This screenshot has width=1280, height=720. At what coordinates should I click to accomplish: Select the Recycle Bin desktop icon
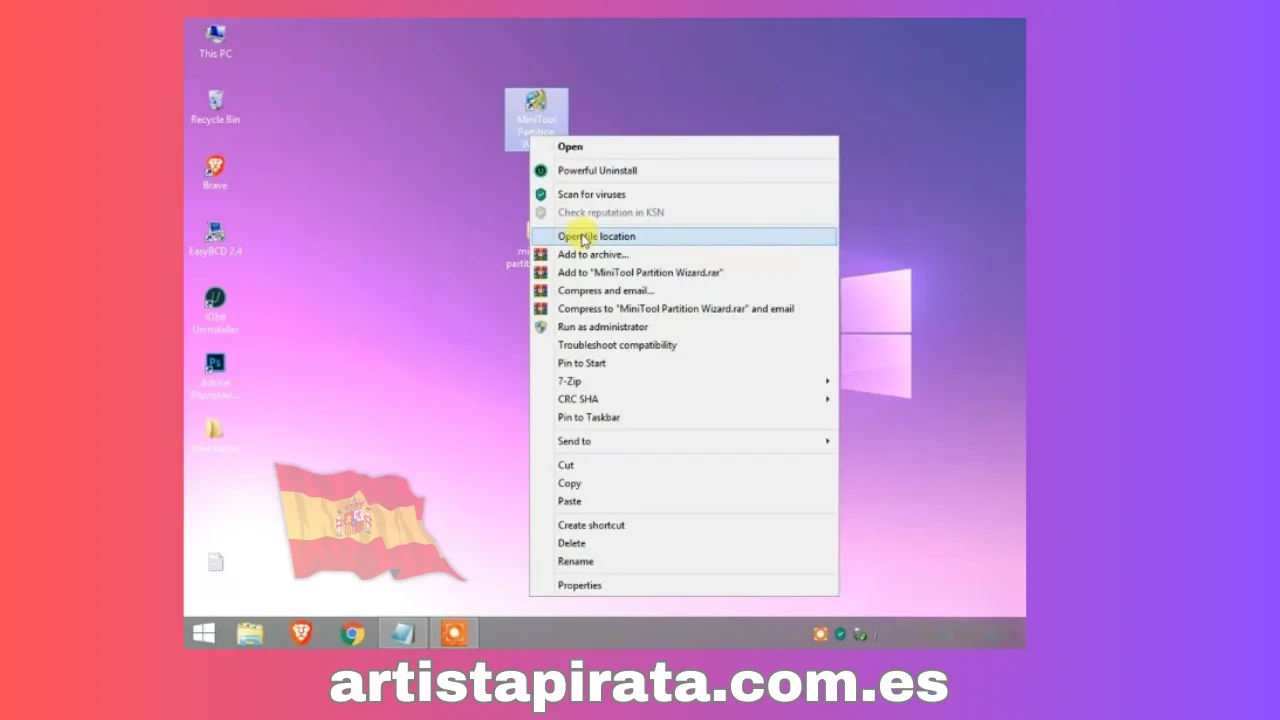pyautogui.click(x=215, y=107)
